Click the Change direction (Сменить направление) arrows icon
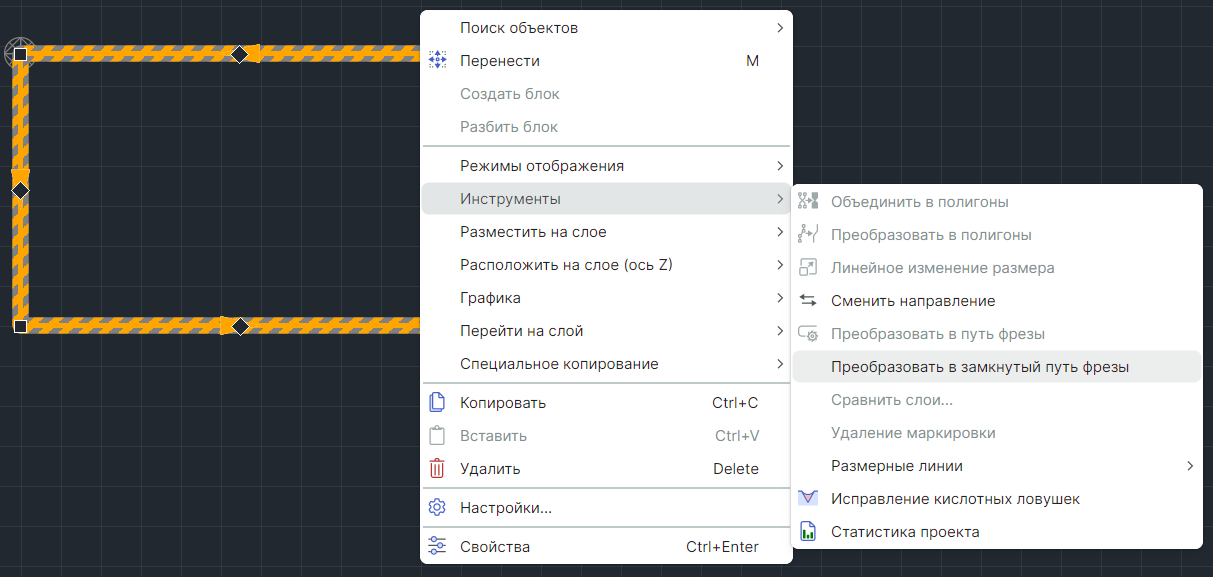1213x577 pixels. point(808,301)
